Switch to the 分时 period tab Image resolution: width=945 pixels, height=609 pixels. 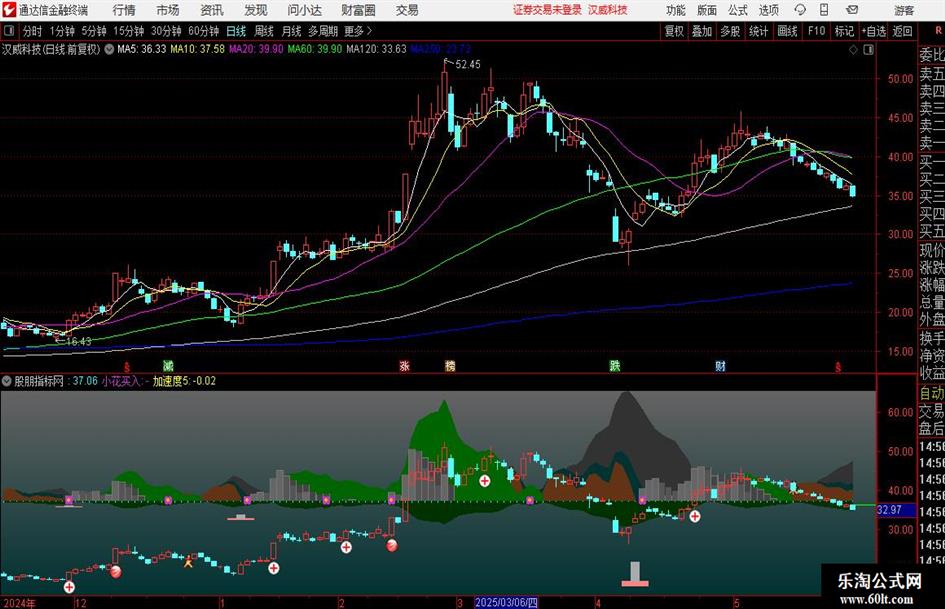33,31
